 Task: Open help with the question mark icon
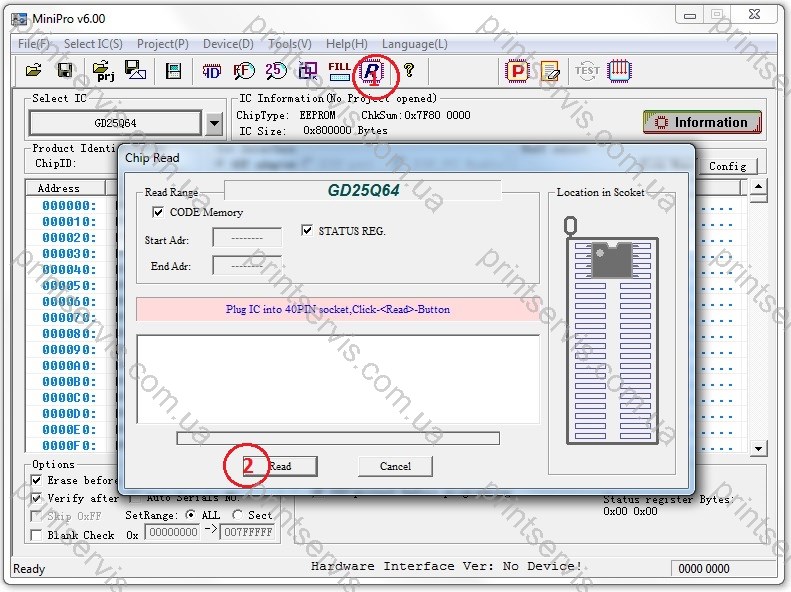[x=409, y=70]
